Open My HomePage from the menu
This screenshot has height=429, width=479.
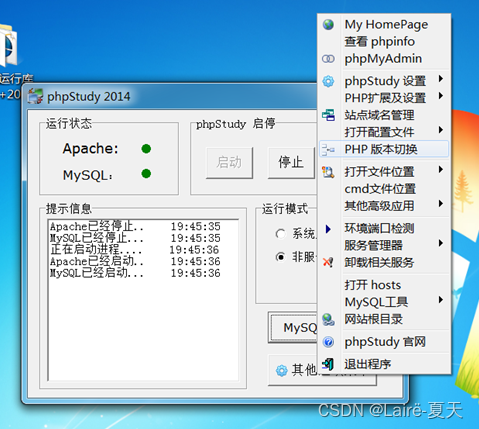click(384, 24)
